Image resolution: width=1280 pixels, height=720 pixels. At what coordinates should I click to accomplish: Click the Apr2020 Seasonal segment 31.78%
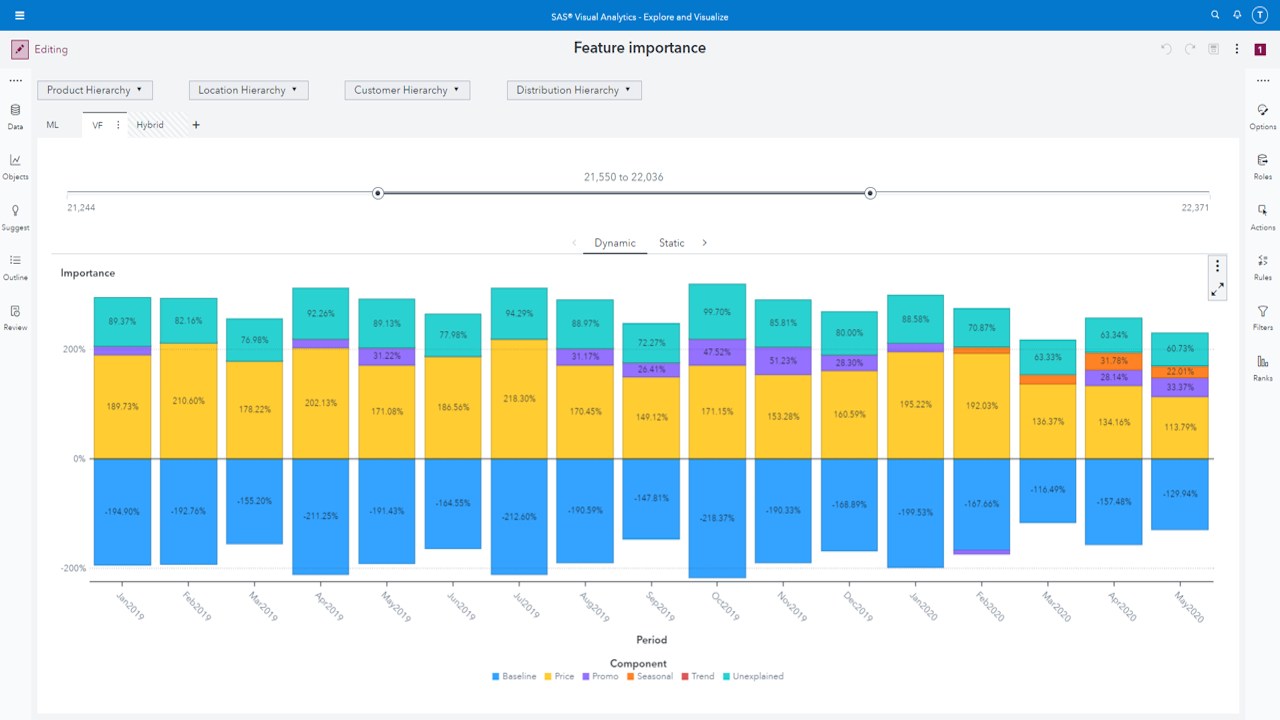coord(1113,361)
